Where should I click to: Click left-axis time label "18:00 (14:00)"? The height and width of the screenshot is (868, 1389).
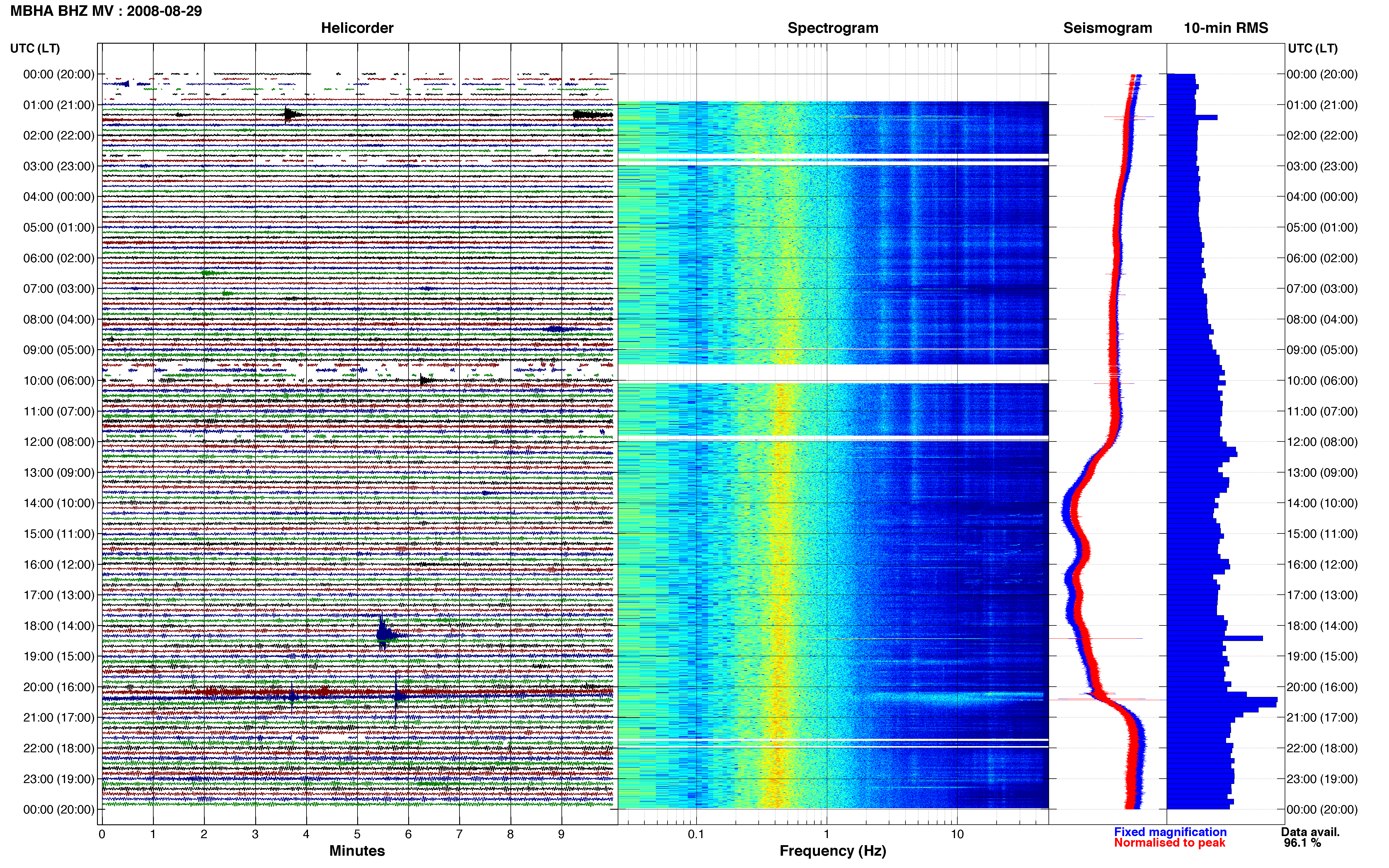pyautogui.click(x=59, y=626)
